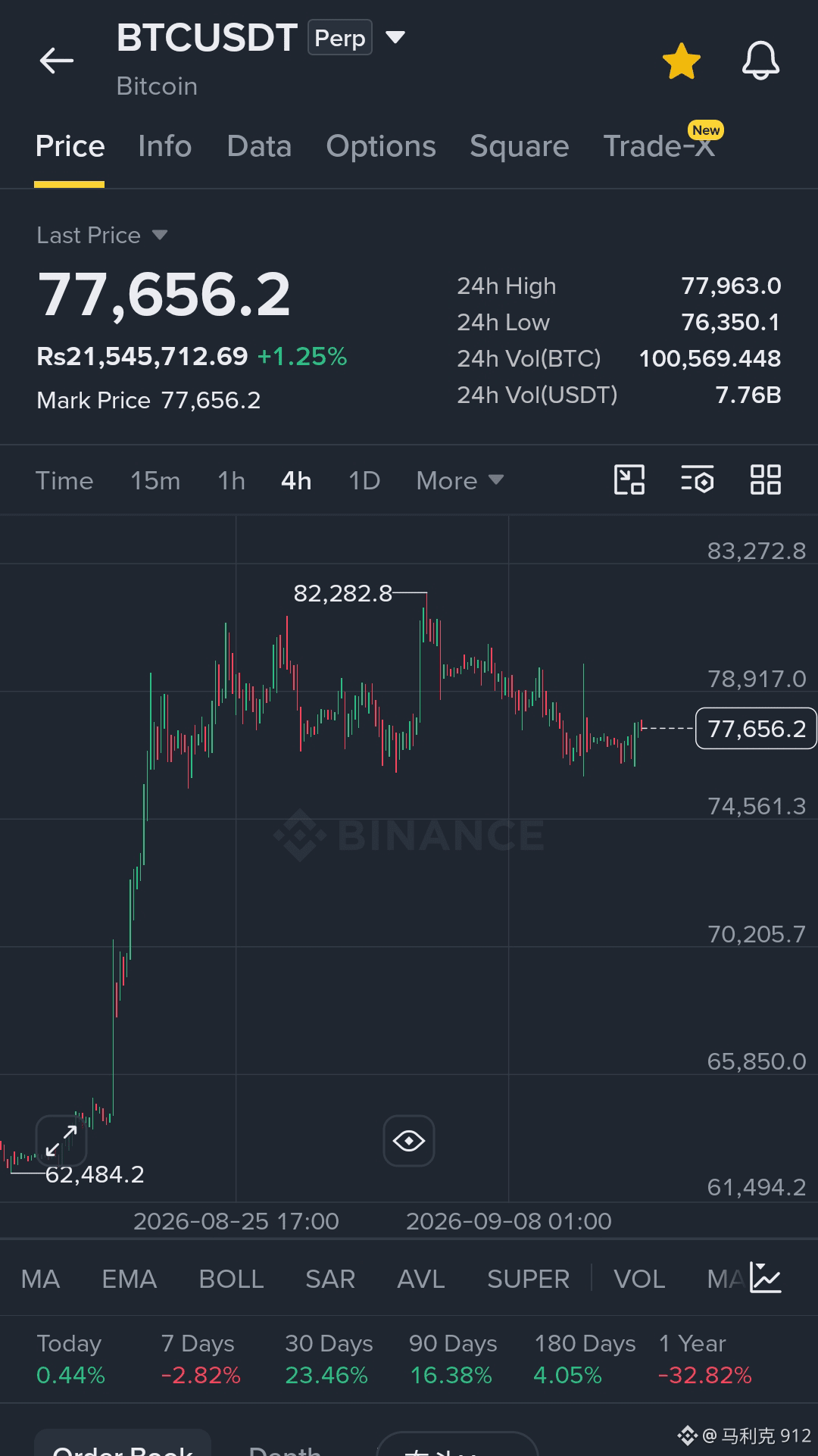Click the 77,656.2 price label on chart

(x=756, y=728)
